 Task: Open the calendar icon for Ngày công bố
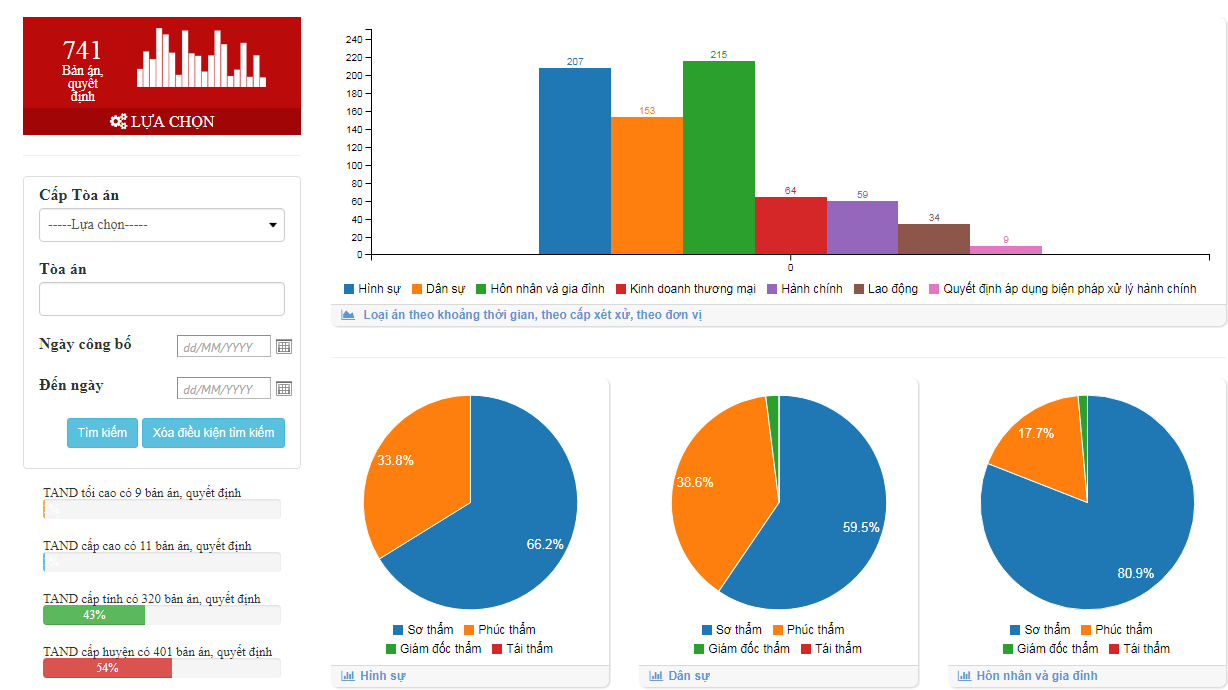pos(284,347)
